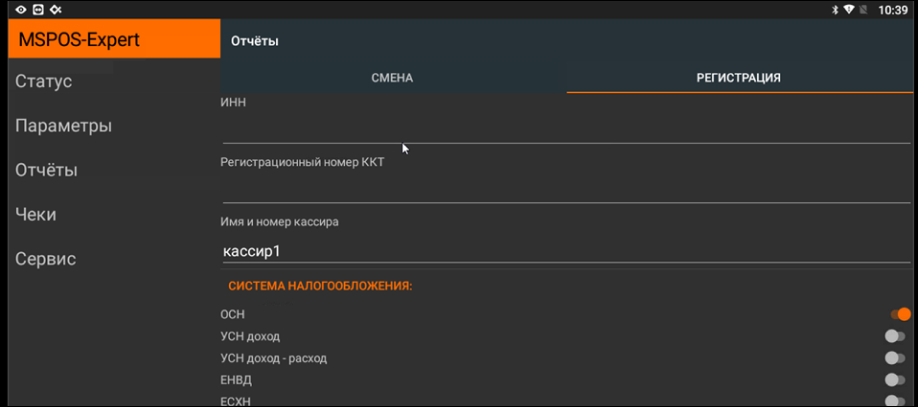Go to Параметры in sidebar

tap(63, 126)
